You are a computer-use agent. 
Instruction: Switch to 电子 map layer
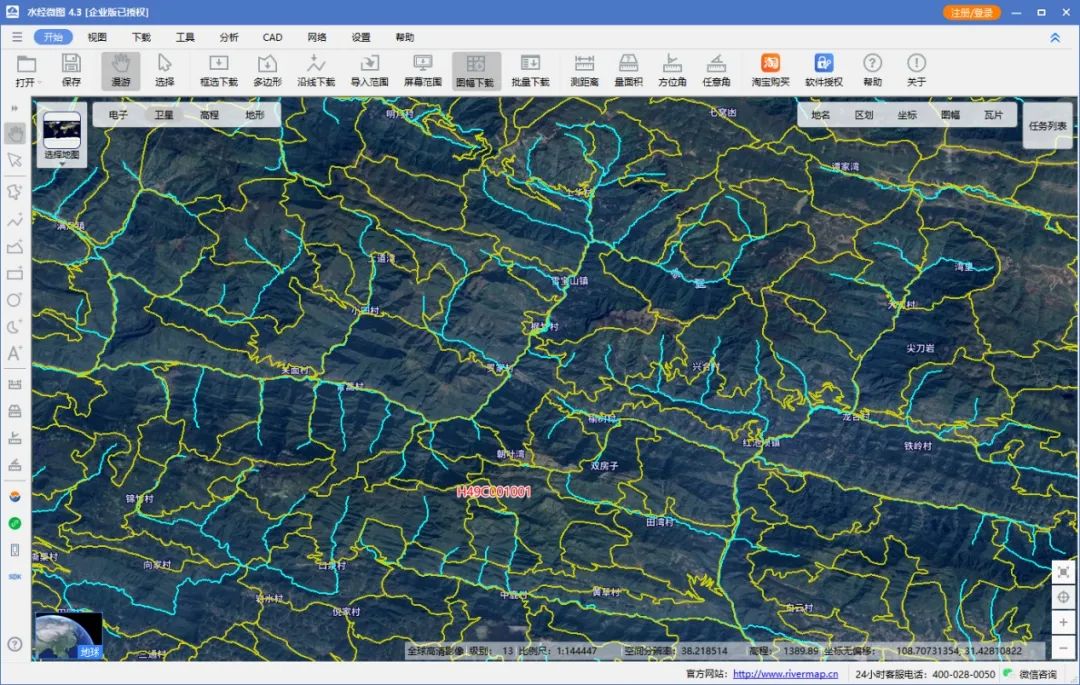118,115
